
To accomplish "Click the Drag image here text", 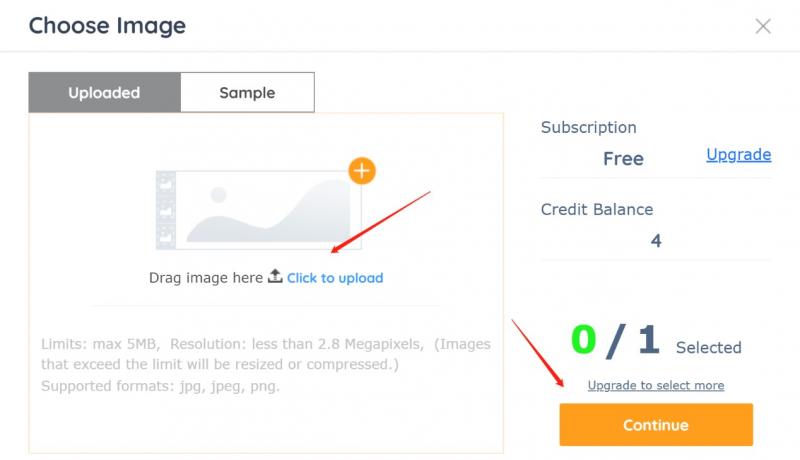I will click(x=206, y=278).
